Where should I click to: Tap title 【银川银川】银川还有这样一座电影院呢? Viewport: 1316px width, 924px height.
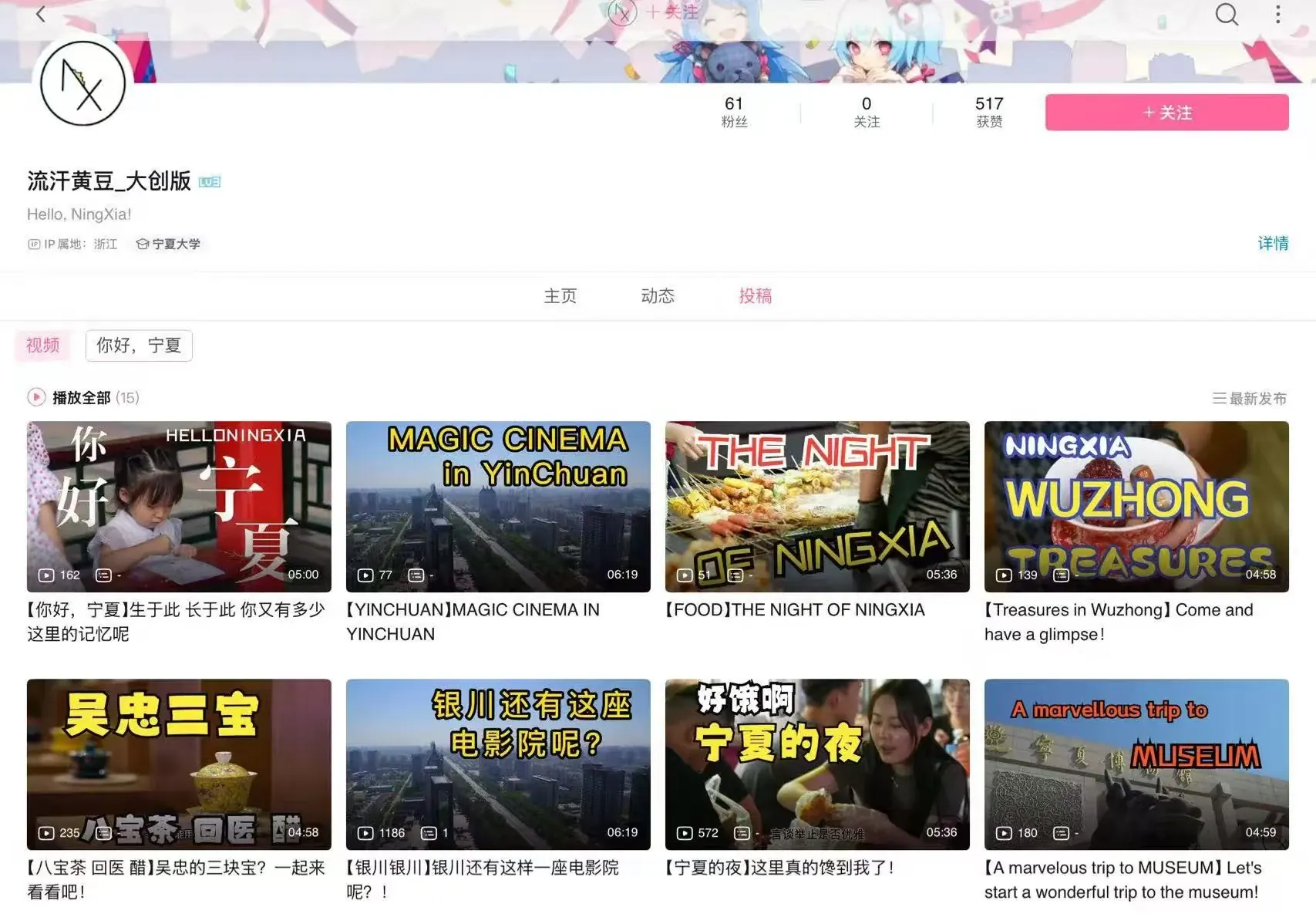pos(483,880)
